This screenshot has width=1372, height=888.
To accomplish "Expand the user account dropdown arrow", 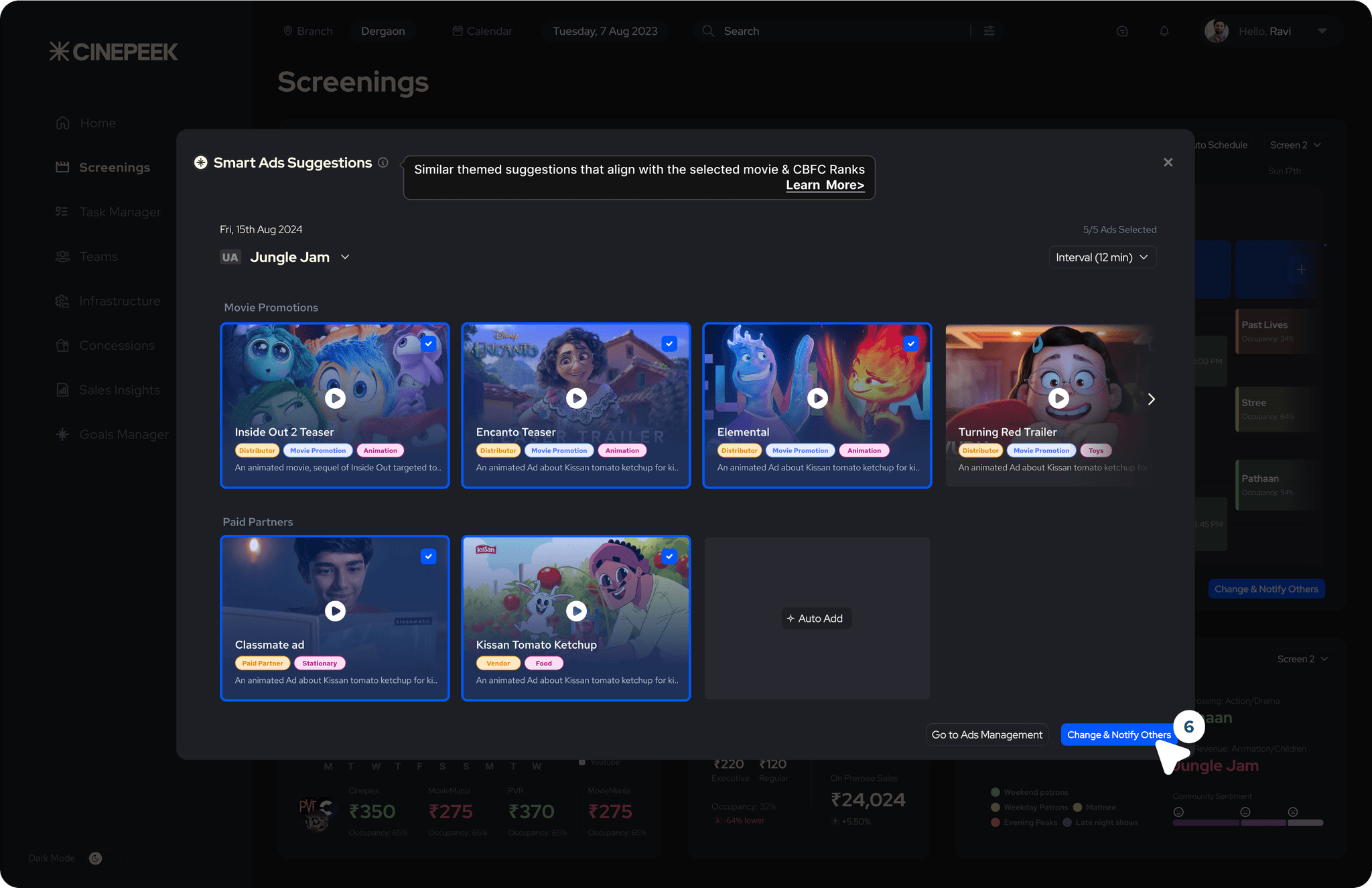I will pos(1322,31).
